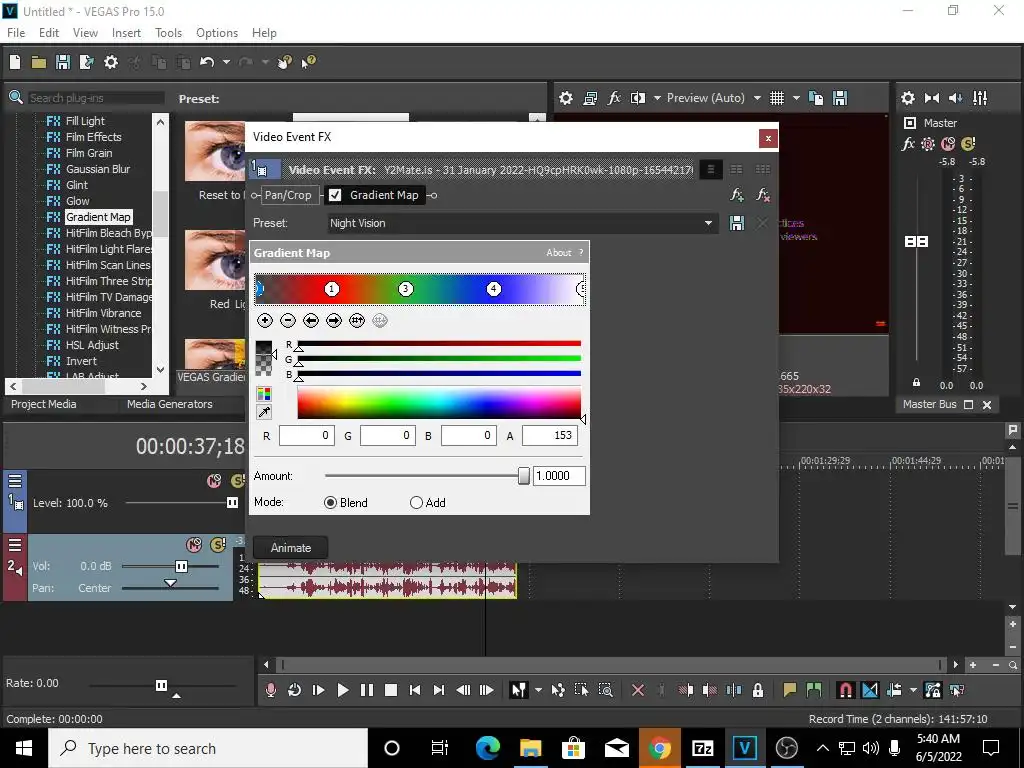
Task: Click the Alpha value field showing 153
Action: point(550,436)
